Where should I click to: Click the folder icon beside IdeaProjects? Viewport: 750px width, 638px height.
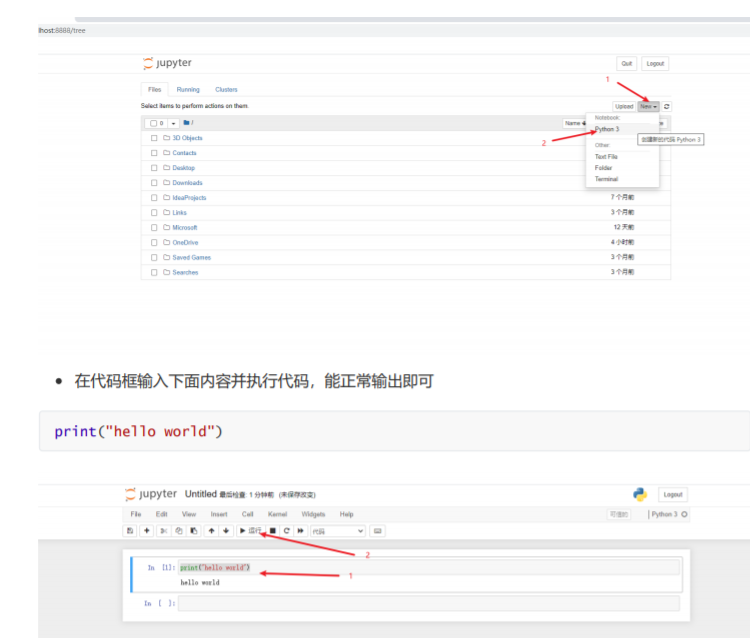click(x=166, y=197)
